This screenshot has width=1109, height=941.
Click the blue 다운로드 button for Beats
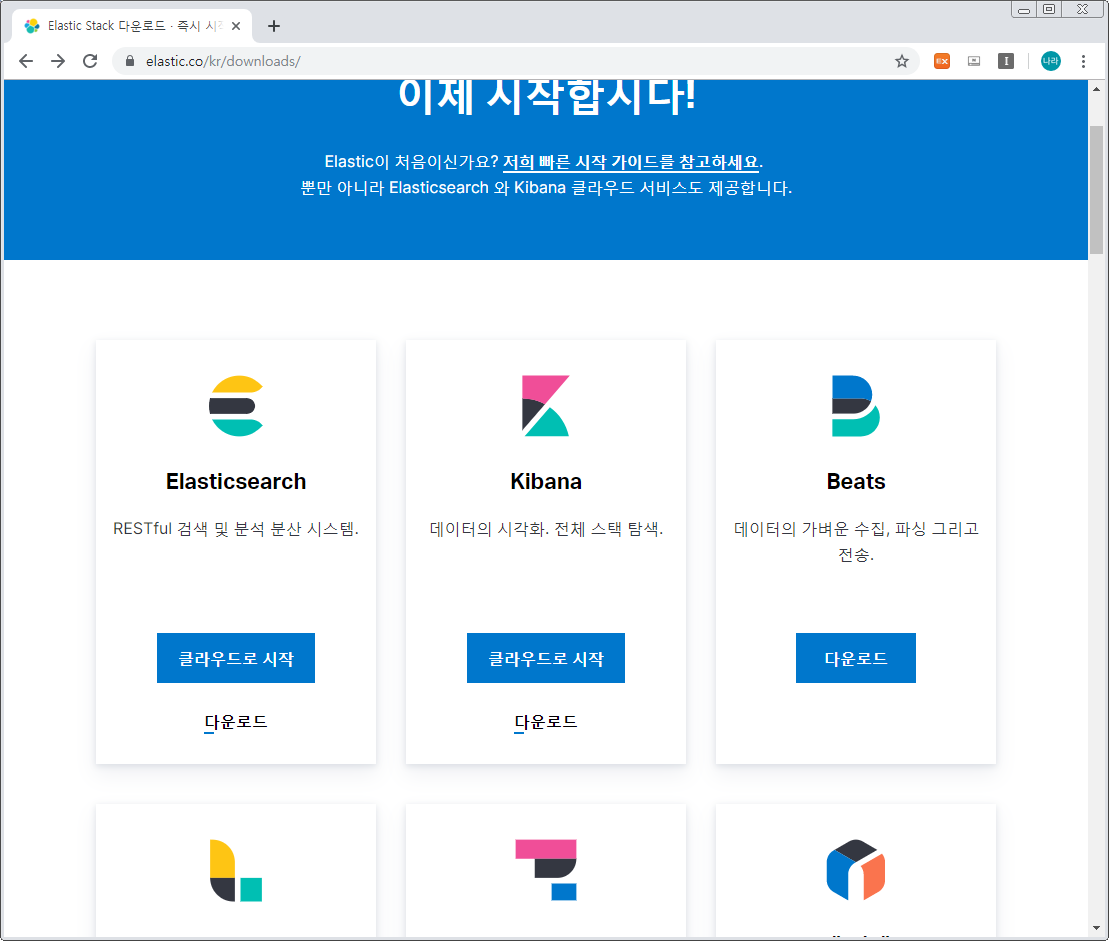pos(856,658)
